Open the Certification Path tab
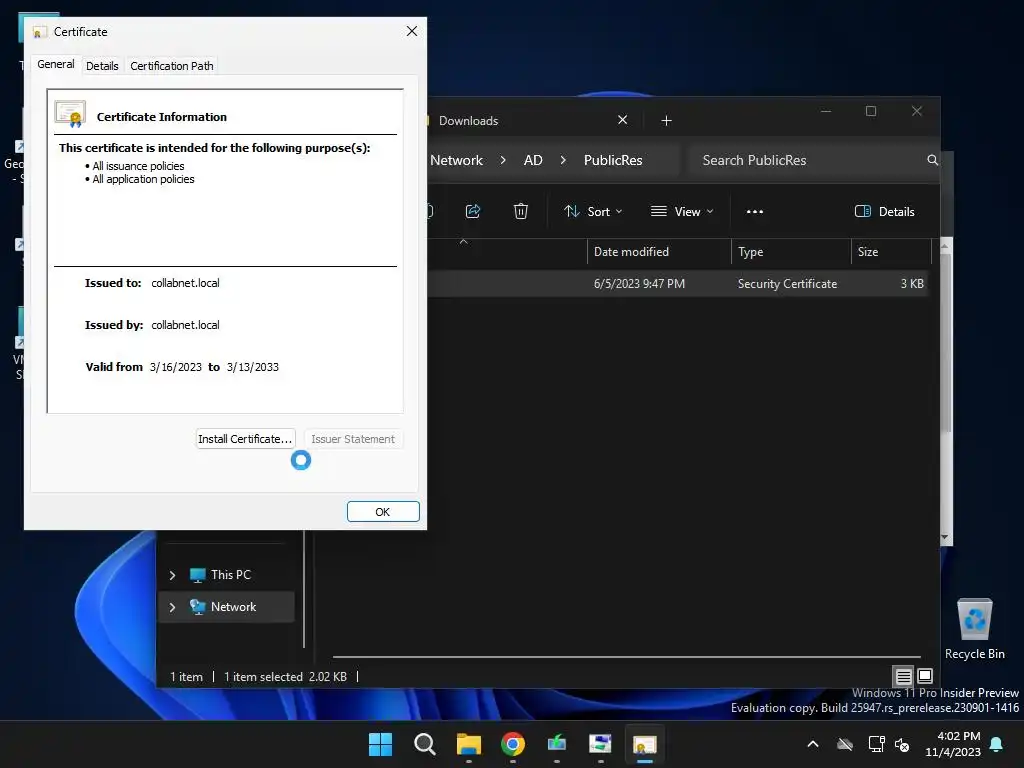Screen dimensions: 1024x768 pyautogui.click(x=172, y=66)
